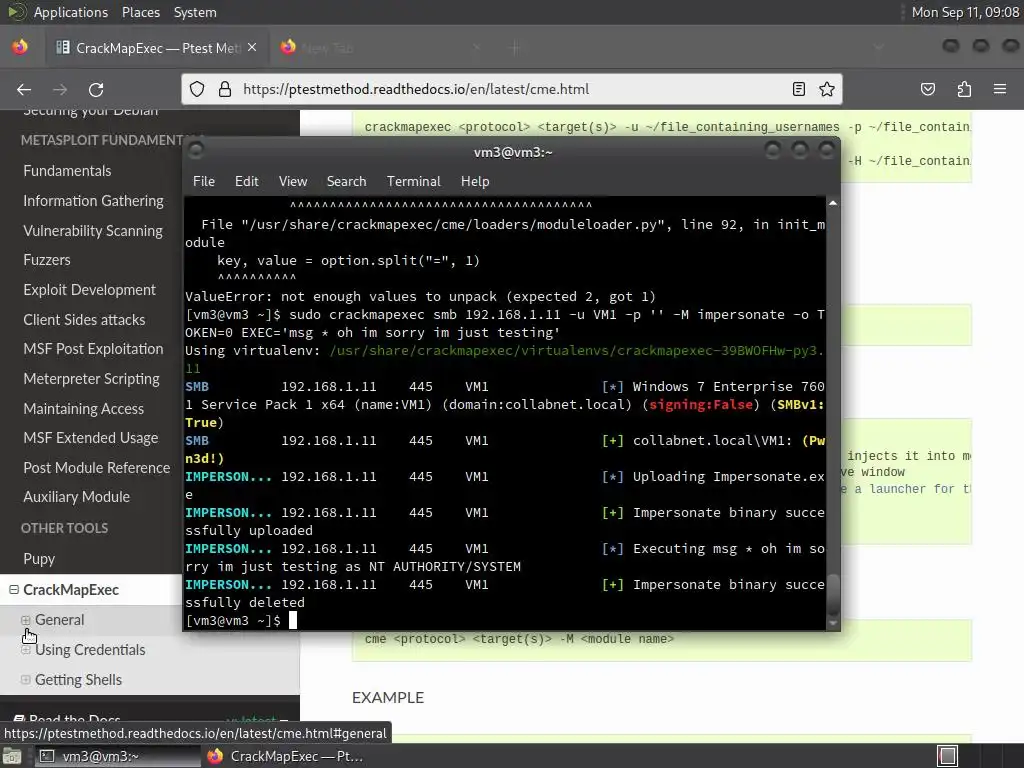Click the Applications menu logo icon
Screen dimensions: 1024x768
tap(16, 12)
